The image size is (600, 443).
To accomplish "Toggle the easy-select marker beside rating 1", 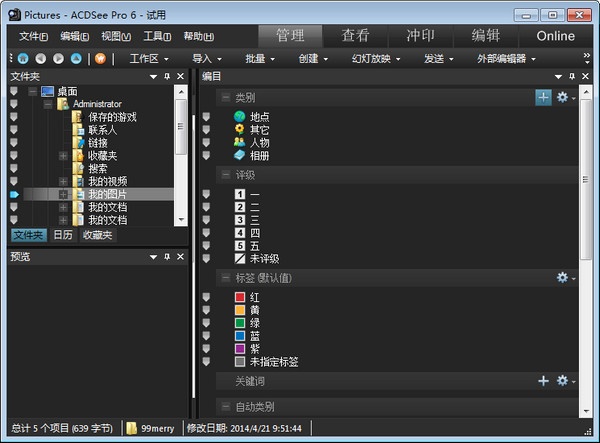I will (x=206, y=195).
